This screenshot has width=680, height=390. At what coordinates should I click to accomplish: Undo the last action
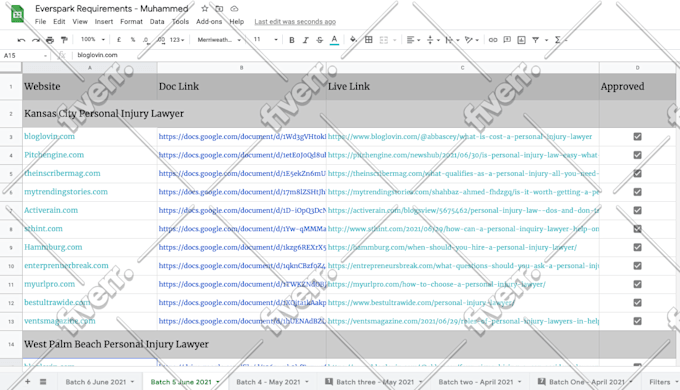(x=21, y=40)
